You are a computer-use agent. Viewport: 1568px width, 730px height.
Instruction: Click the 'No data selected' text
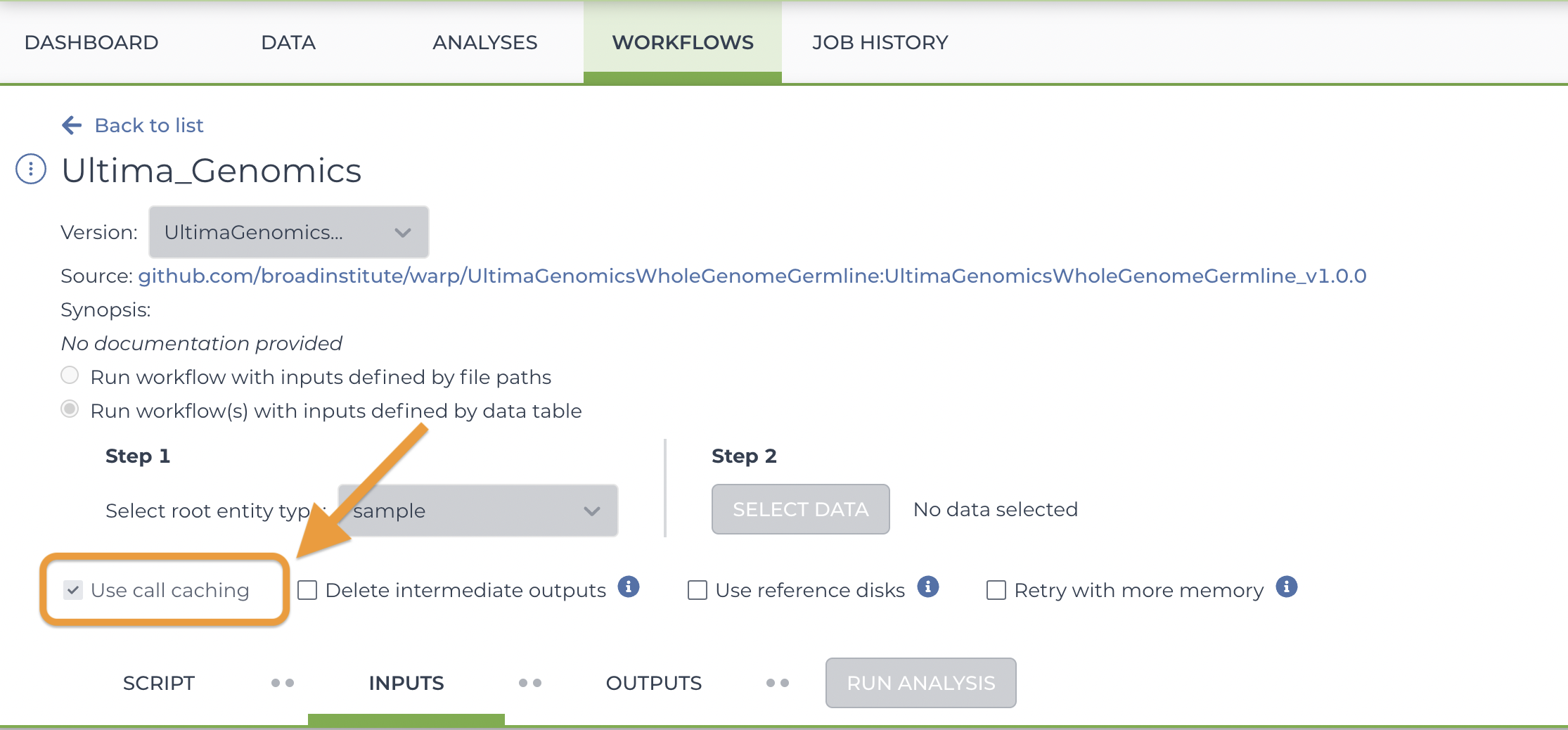[996, 509]
